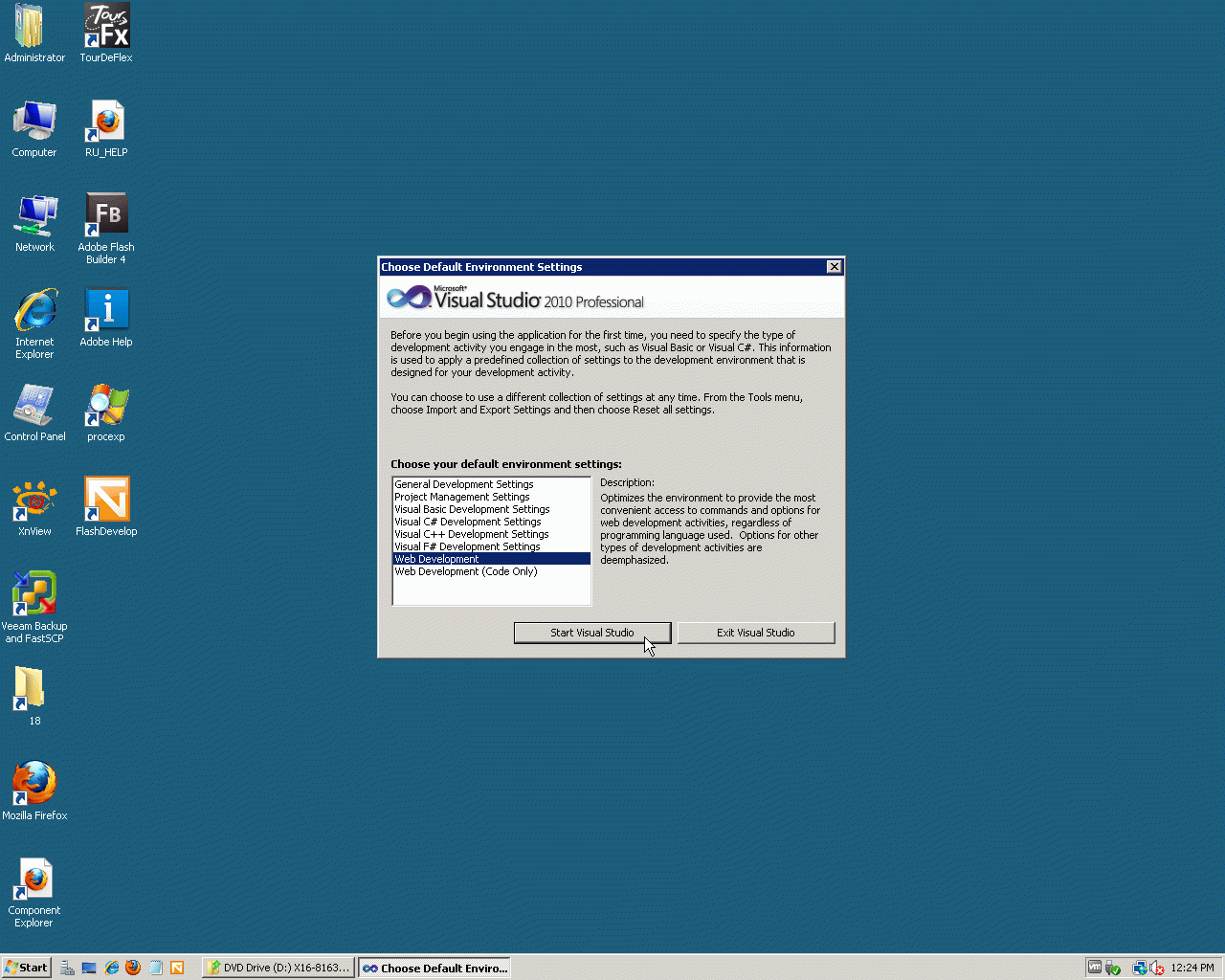Click Firefox in the quick launch bar
Screen dimensions: 1225x980
pos(133,968)
